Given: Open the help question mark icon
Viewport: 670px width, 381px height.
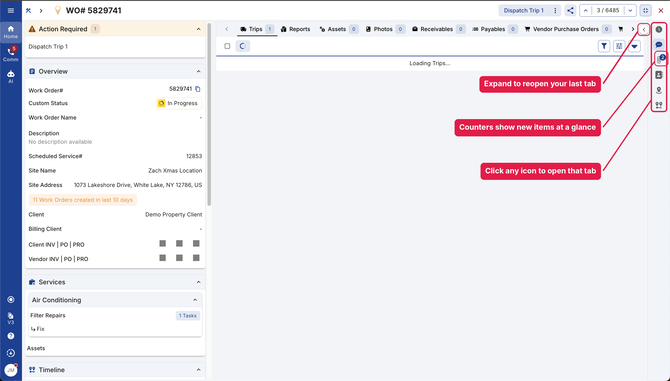Looking at the screenshot, I should click(x=11, y=336).
